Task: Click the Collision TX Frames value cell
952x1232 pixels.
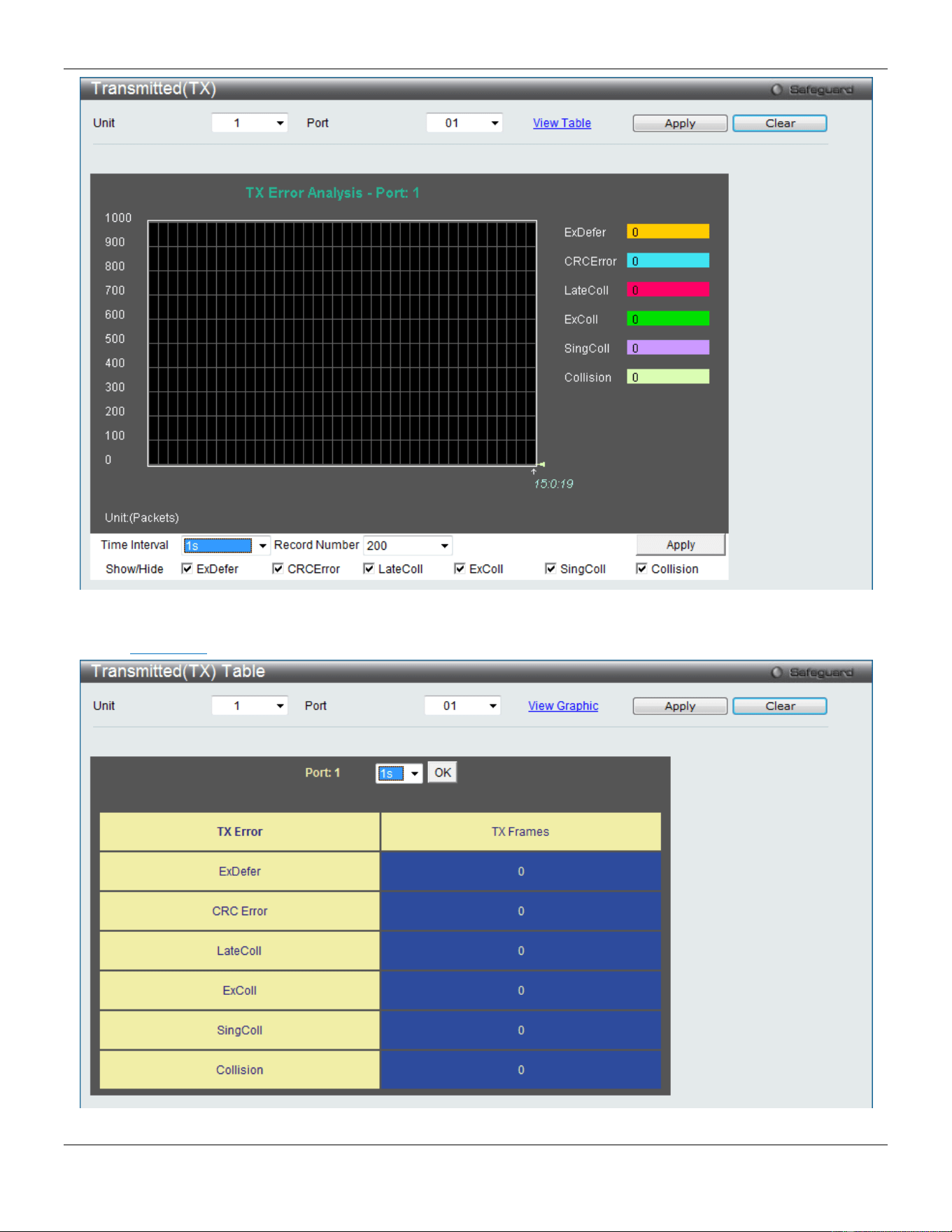Action: coord(520,1070)
